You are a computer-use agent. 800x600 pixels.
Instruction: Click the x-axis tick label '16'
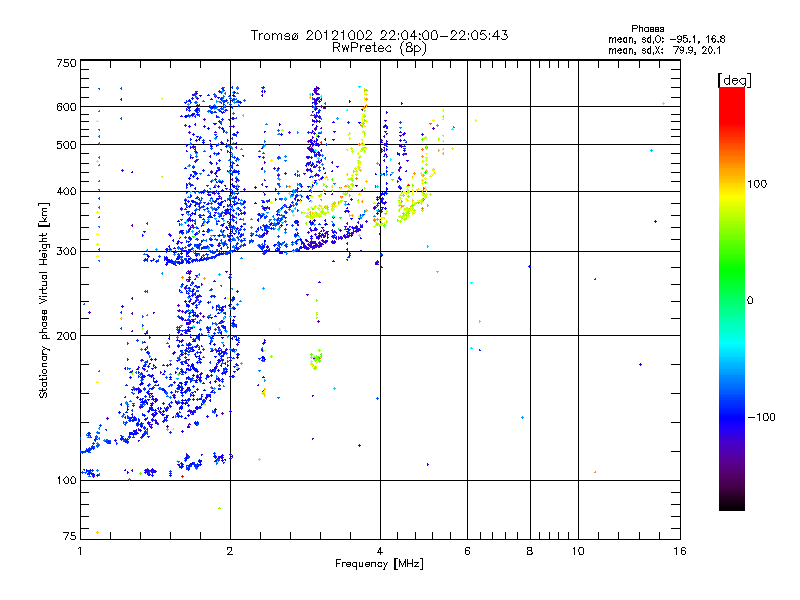[680, 551]
